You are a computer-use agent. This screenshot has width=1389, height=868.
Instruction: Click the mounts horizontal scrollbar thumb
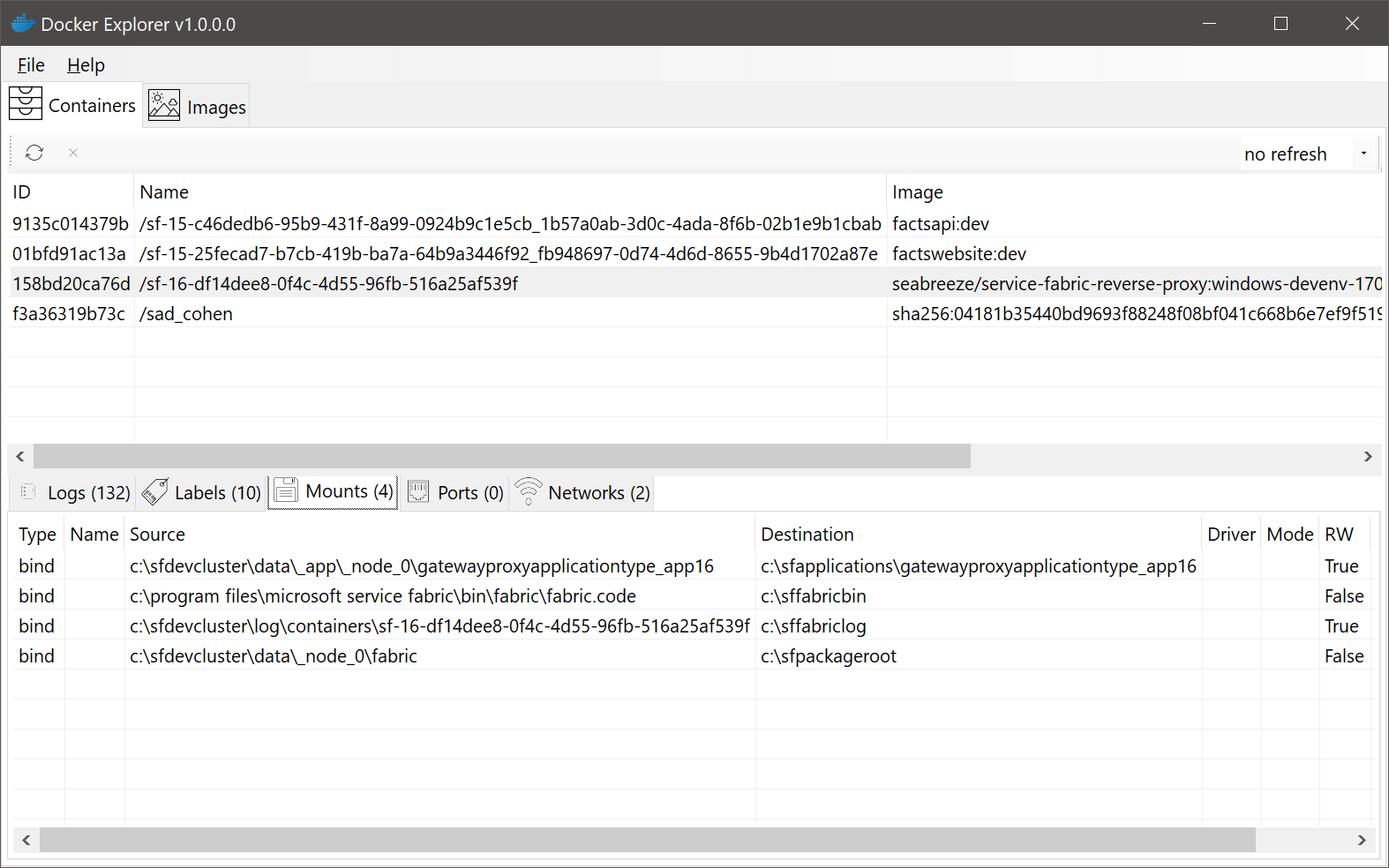(648, 840)
